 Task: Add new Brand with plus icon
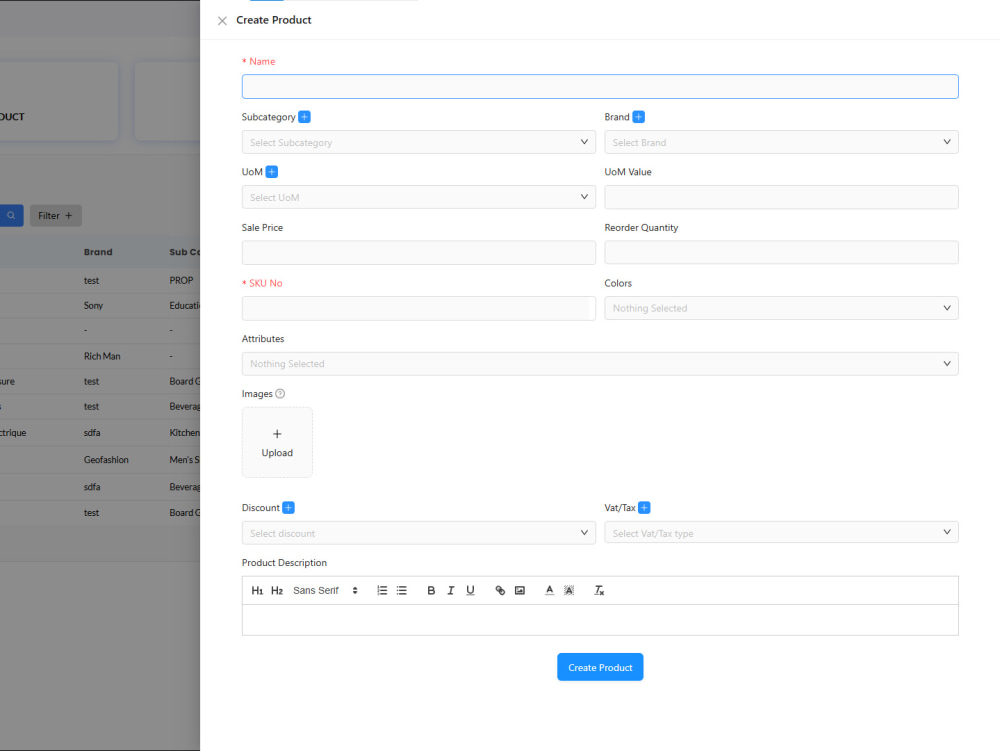[638, 117]
